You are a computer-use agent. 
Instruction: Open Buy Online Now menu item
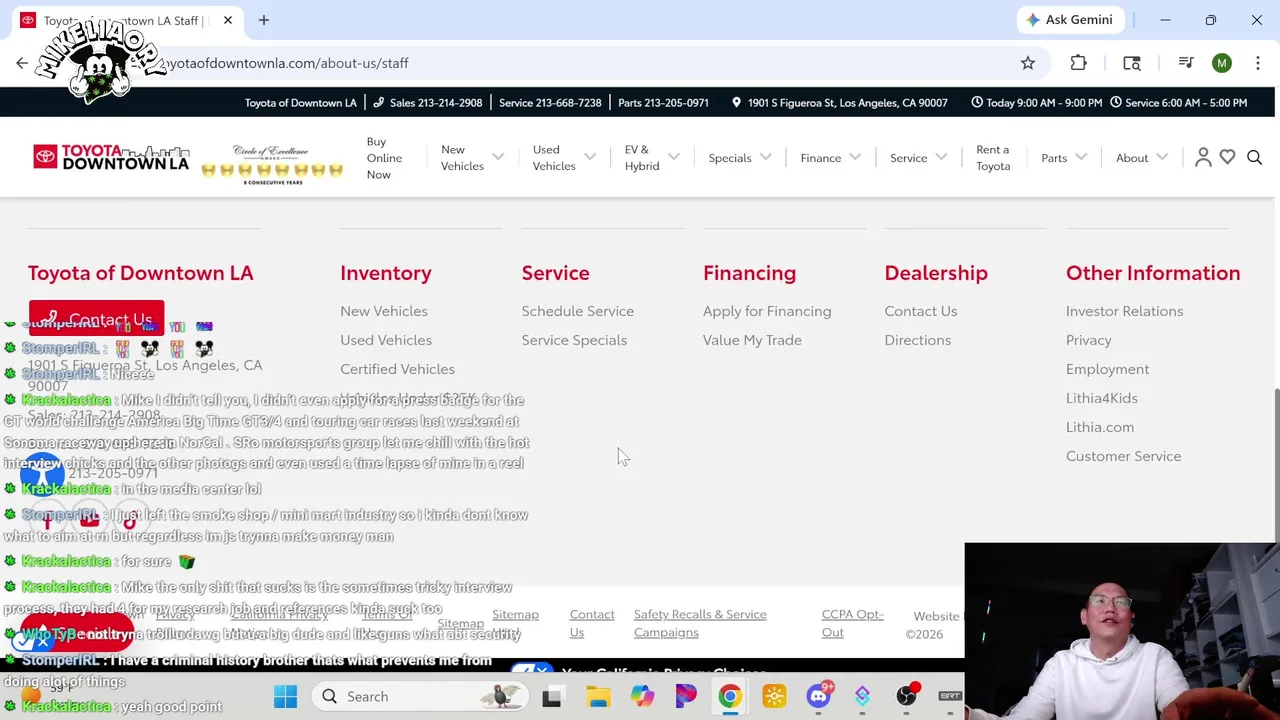pyautogui.click(x=384, y=158)
